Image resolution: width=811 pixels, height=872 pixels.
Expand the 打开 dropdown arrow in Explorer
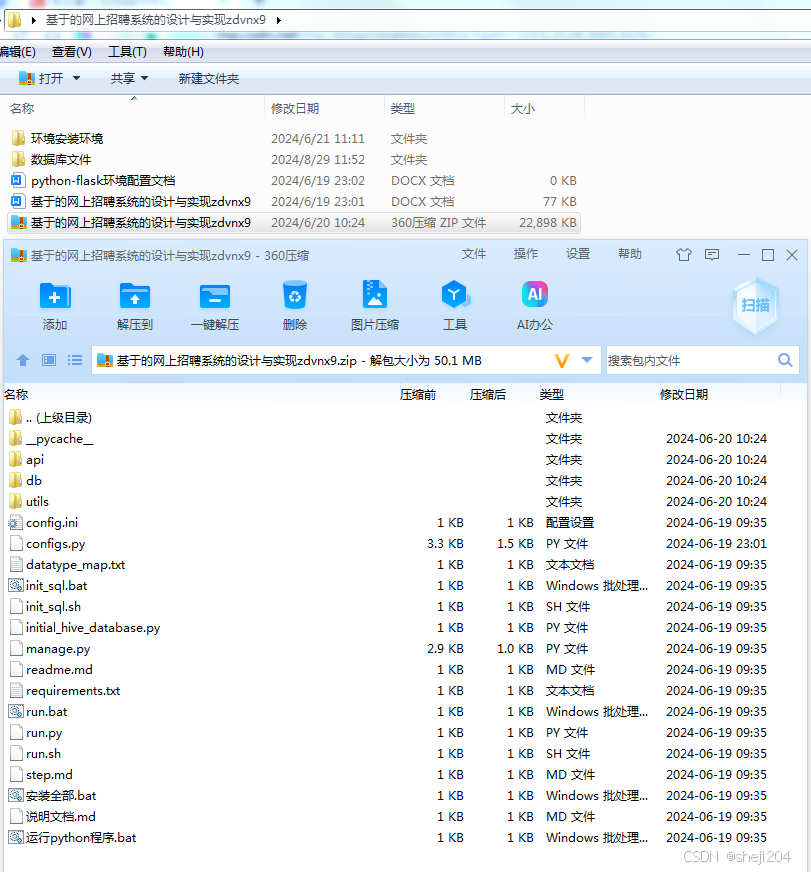click(76, 78)
